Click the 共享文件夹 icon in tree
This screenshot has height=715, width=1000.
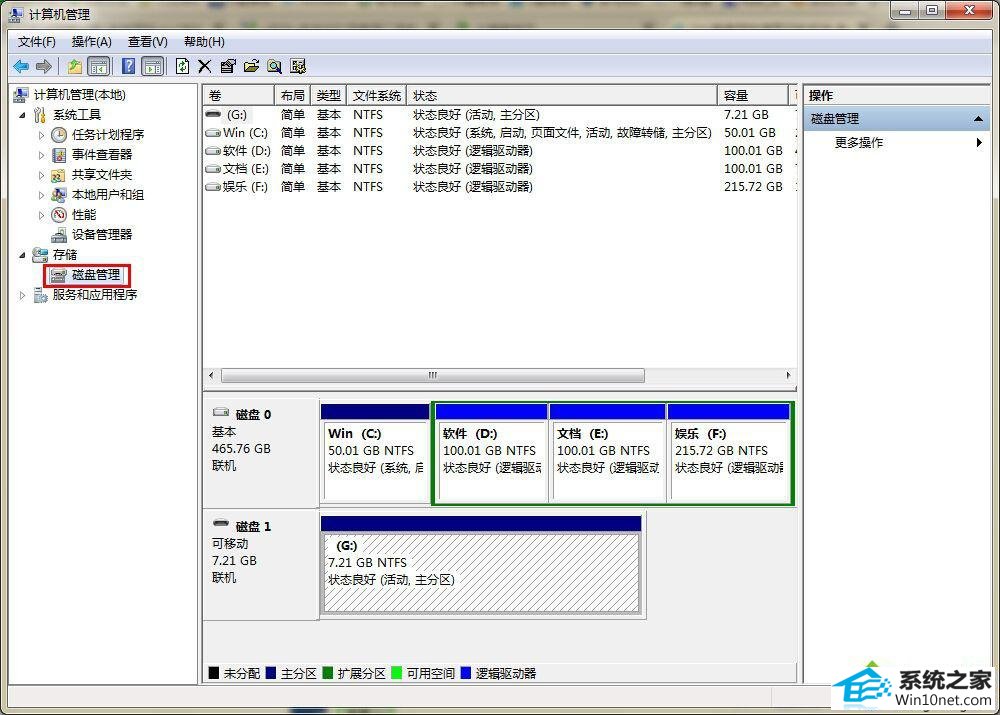(x=59, y=175)
